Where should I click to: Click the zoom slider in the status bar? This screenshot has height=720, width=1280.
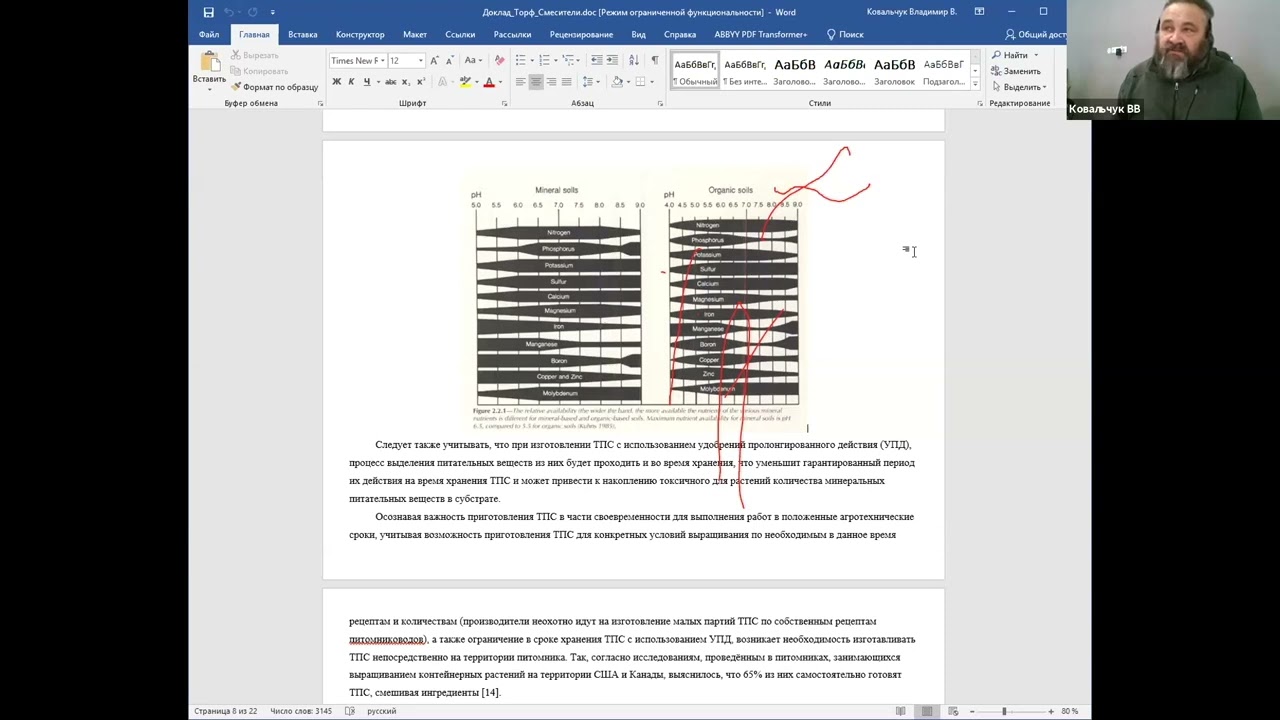1004,711
